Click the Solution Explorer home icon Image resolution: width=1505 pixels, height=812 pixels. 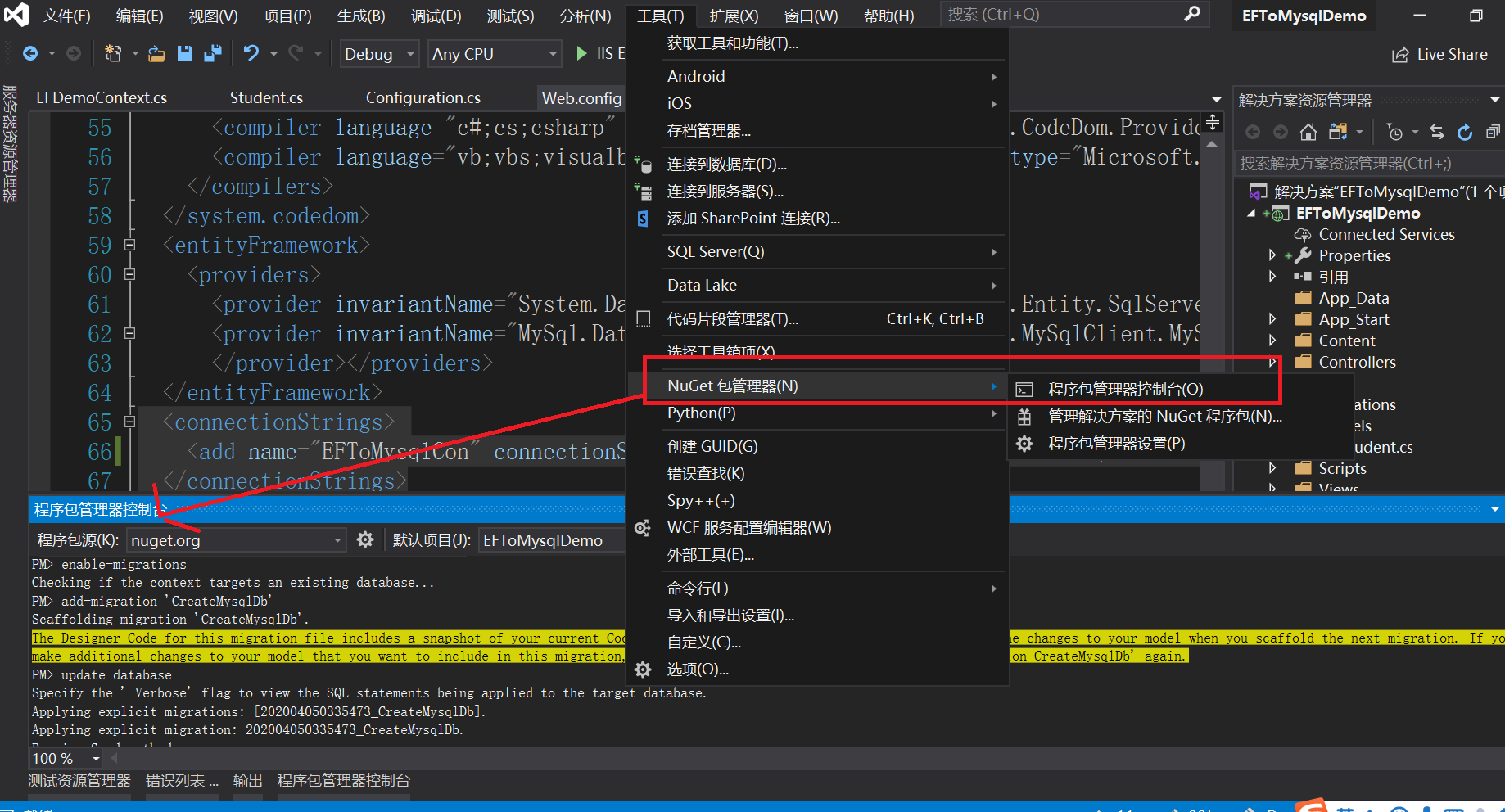click(x=1308, y=132)
